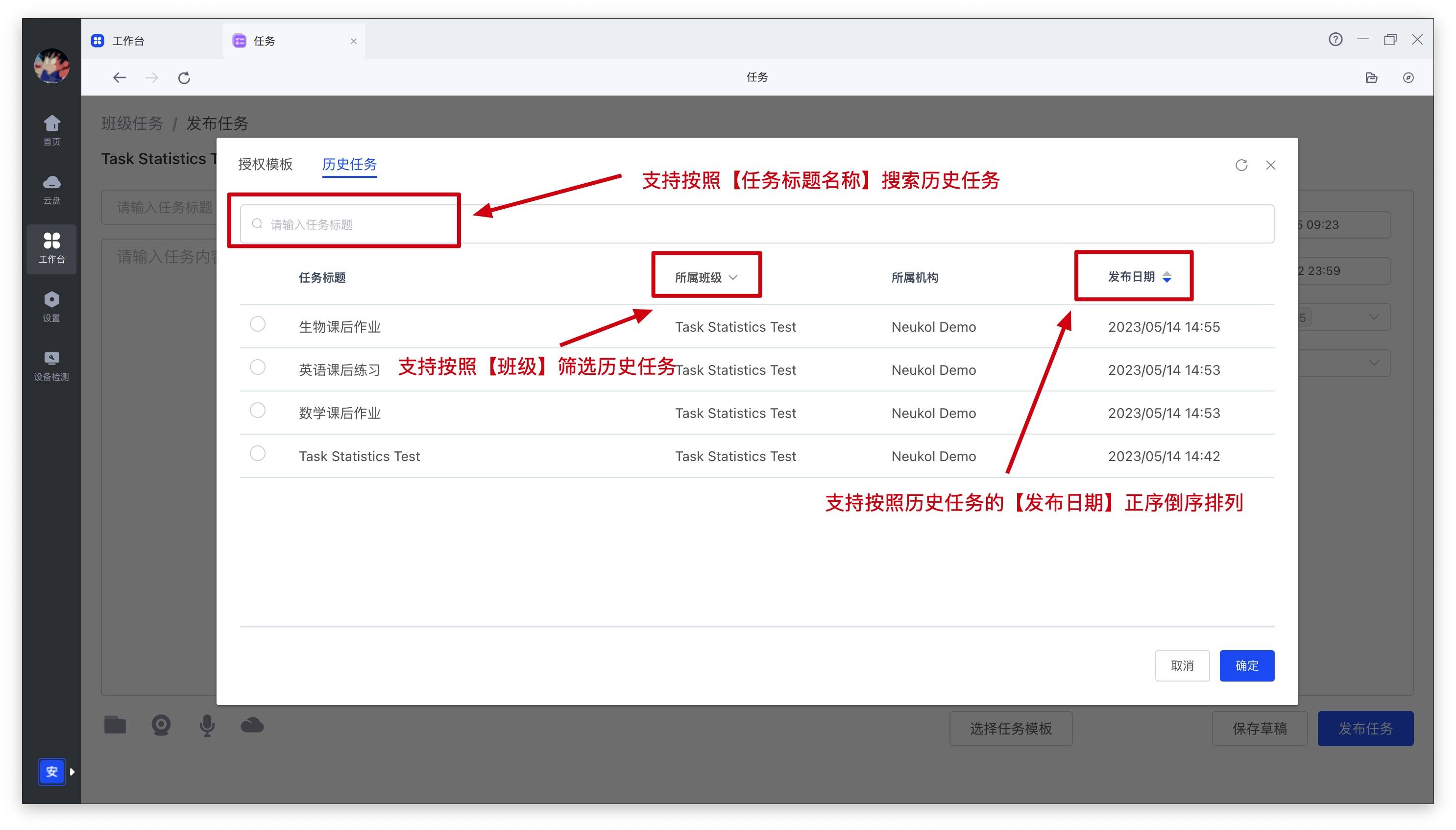Viewport: 1456px width, 830px height.
Task: Click the background date field ending 23:59
Action: click(1344, 271)
